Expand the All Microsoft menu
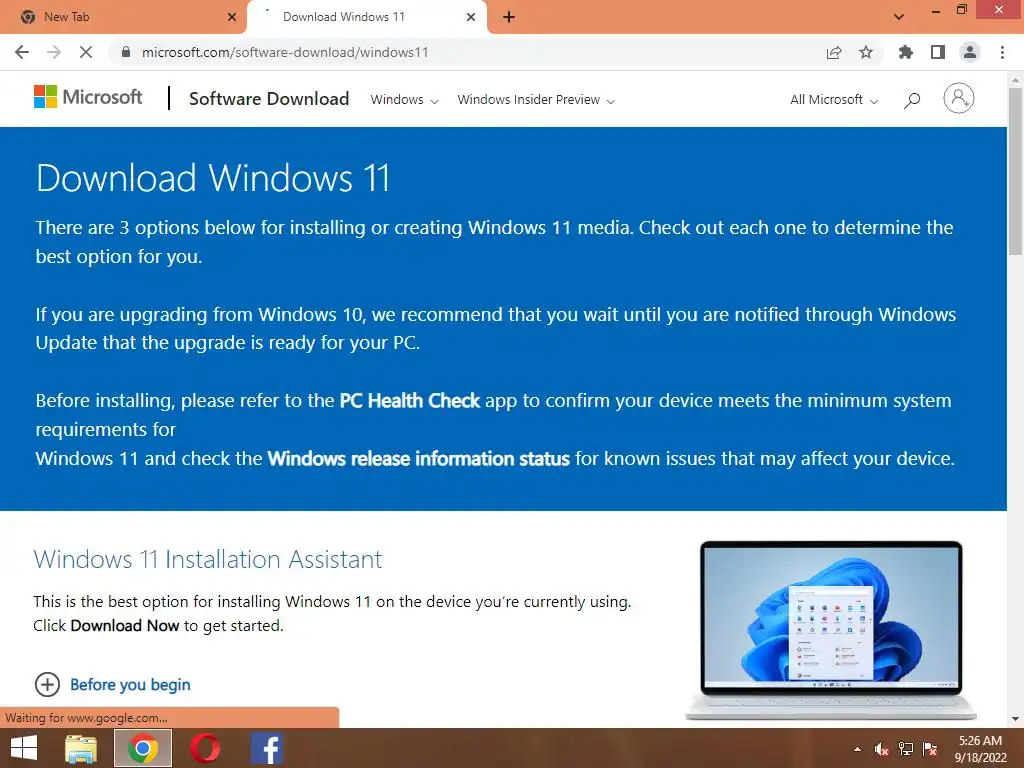The width and height of the screenshot is (1024, 768). [834, 100]
